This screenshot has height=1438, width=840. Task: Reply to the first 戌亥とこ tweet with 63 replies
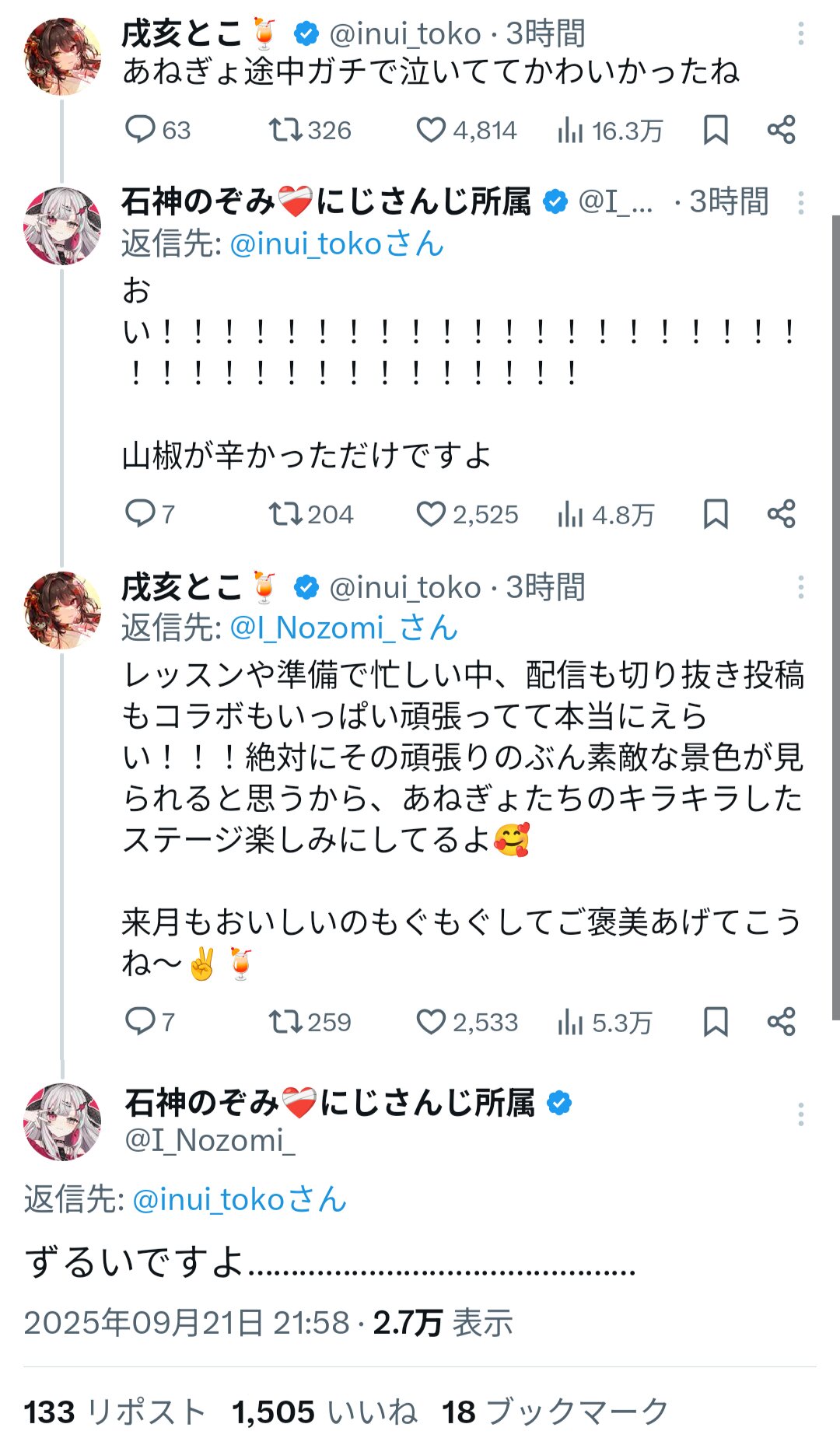pos(141,130)
